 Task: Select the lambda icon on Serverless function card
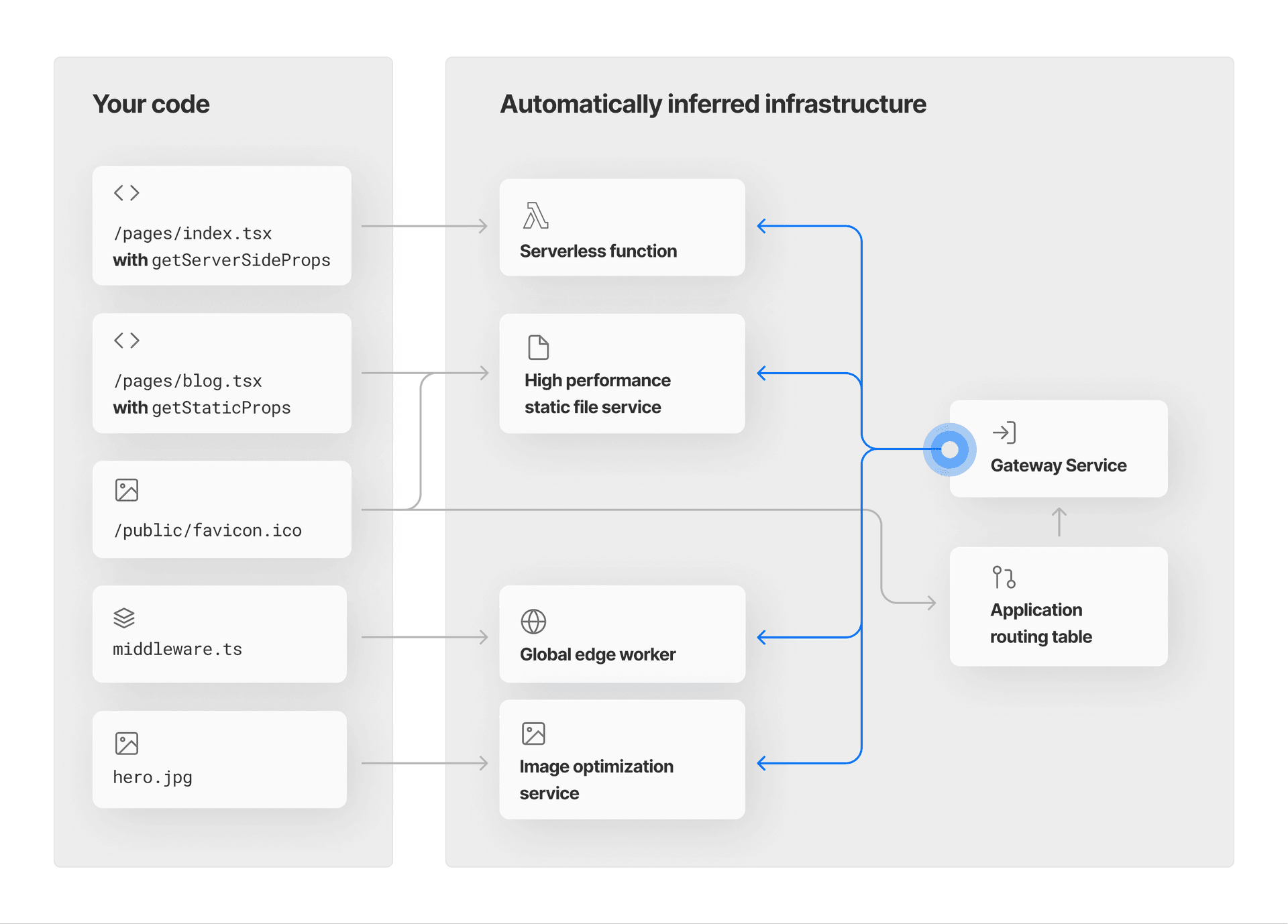[x=536, y=215]
